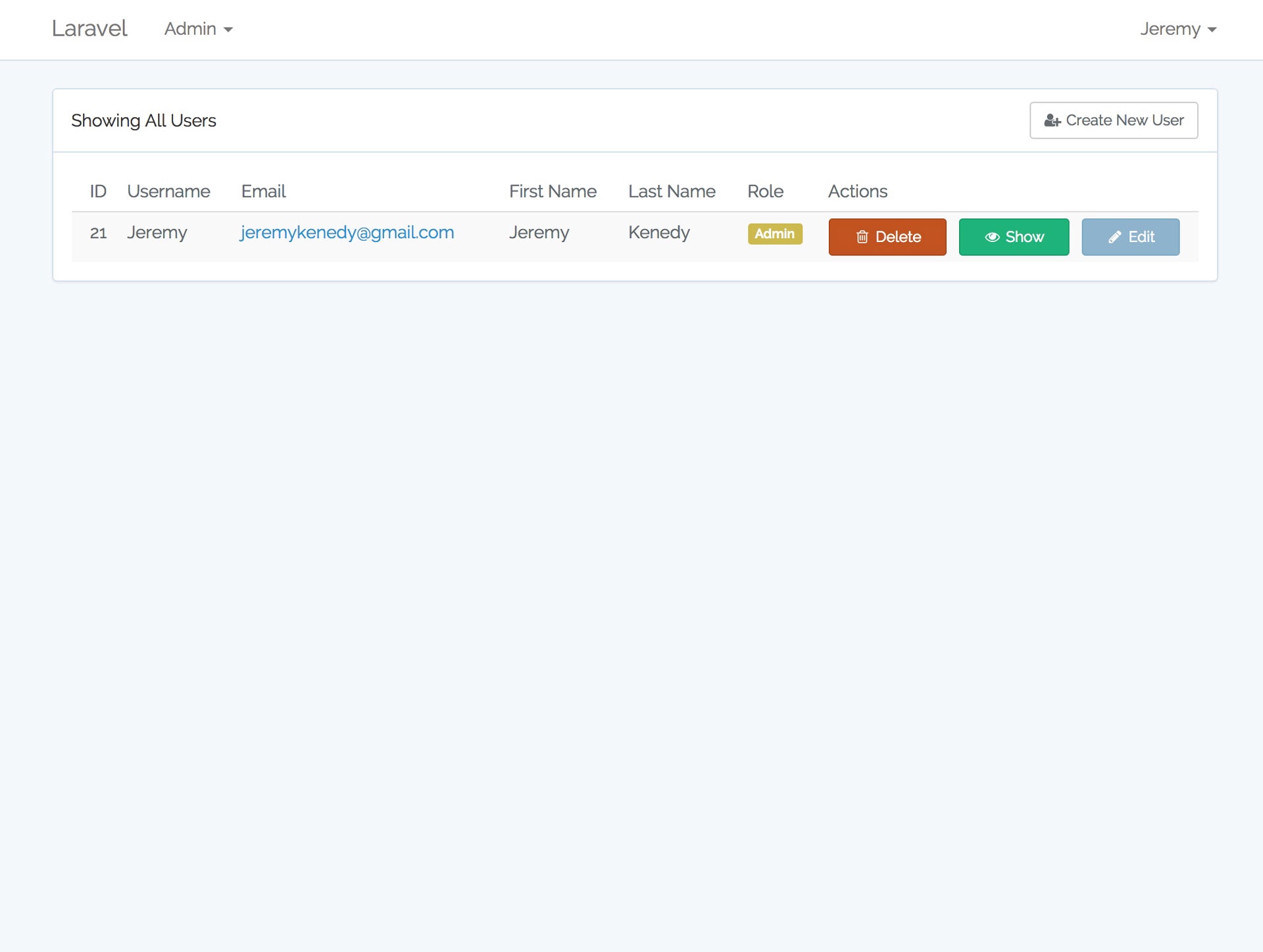This screenshot has height=952, width=1263.
Task: Click the Show user eye icon
Action: pyautogui.click(x=989, y=236)
